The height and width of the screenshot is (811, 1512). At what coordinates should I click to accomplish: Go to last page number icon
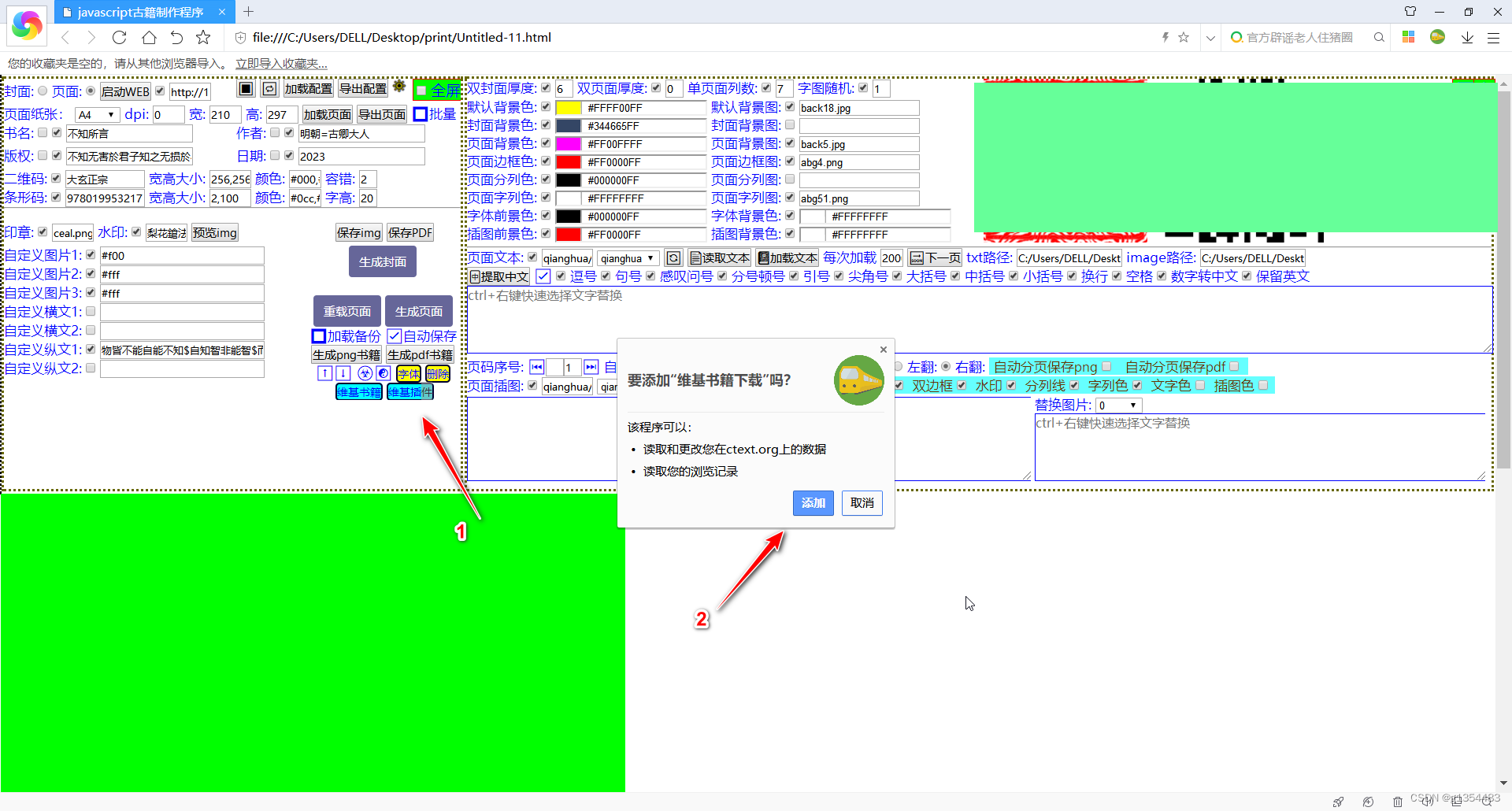coord(591,367)
